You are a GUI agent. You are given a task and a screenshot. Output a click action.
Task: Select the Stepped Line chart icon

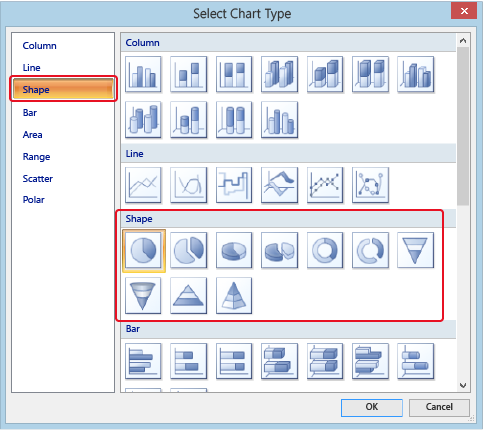(234, 185)
